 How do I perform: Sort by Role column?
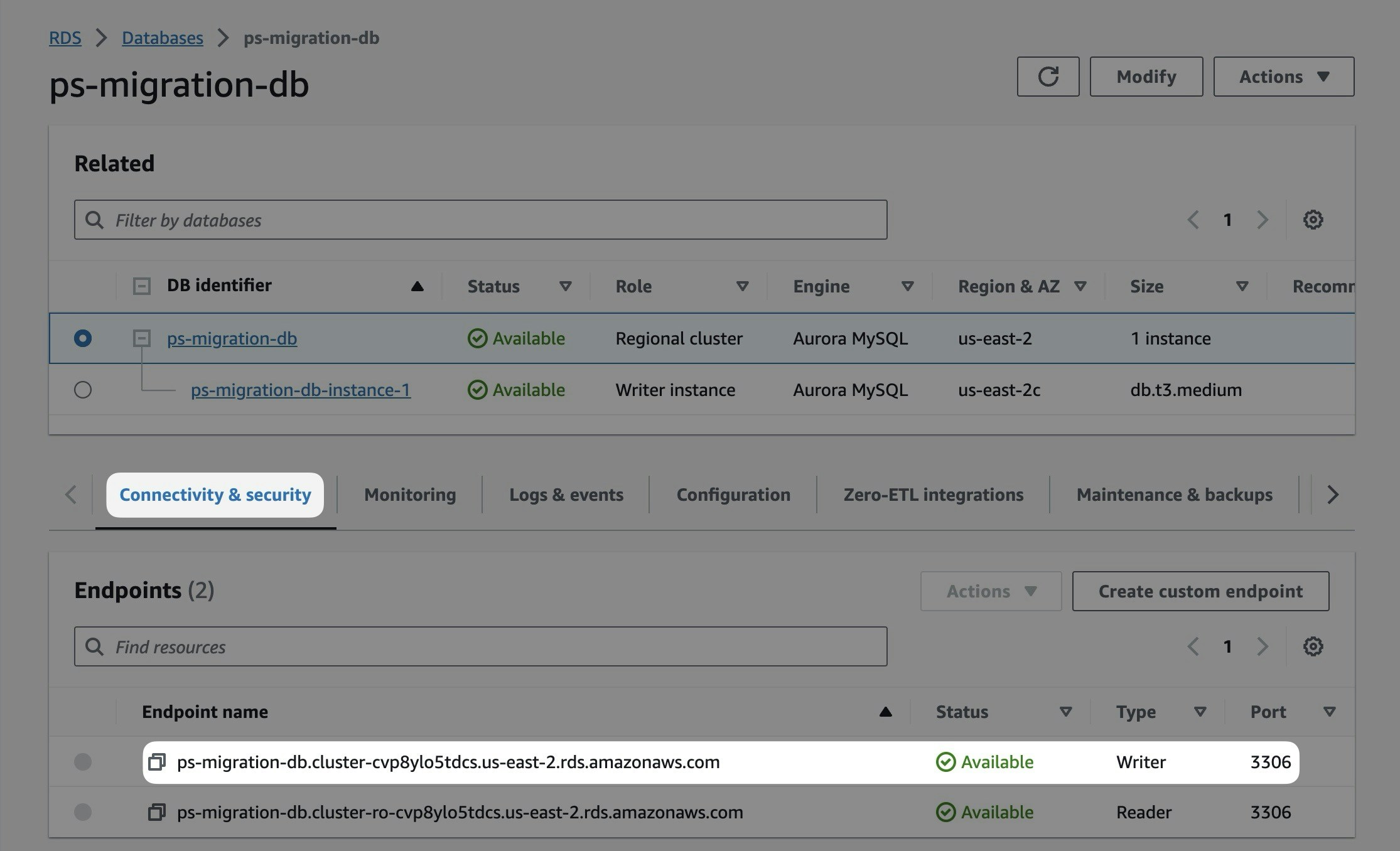[742, 286]
